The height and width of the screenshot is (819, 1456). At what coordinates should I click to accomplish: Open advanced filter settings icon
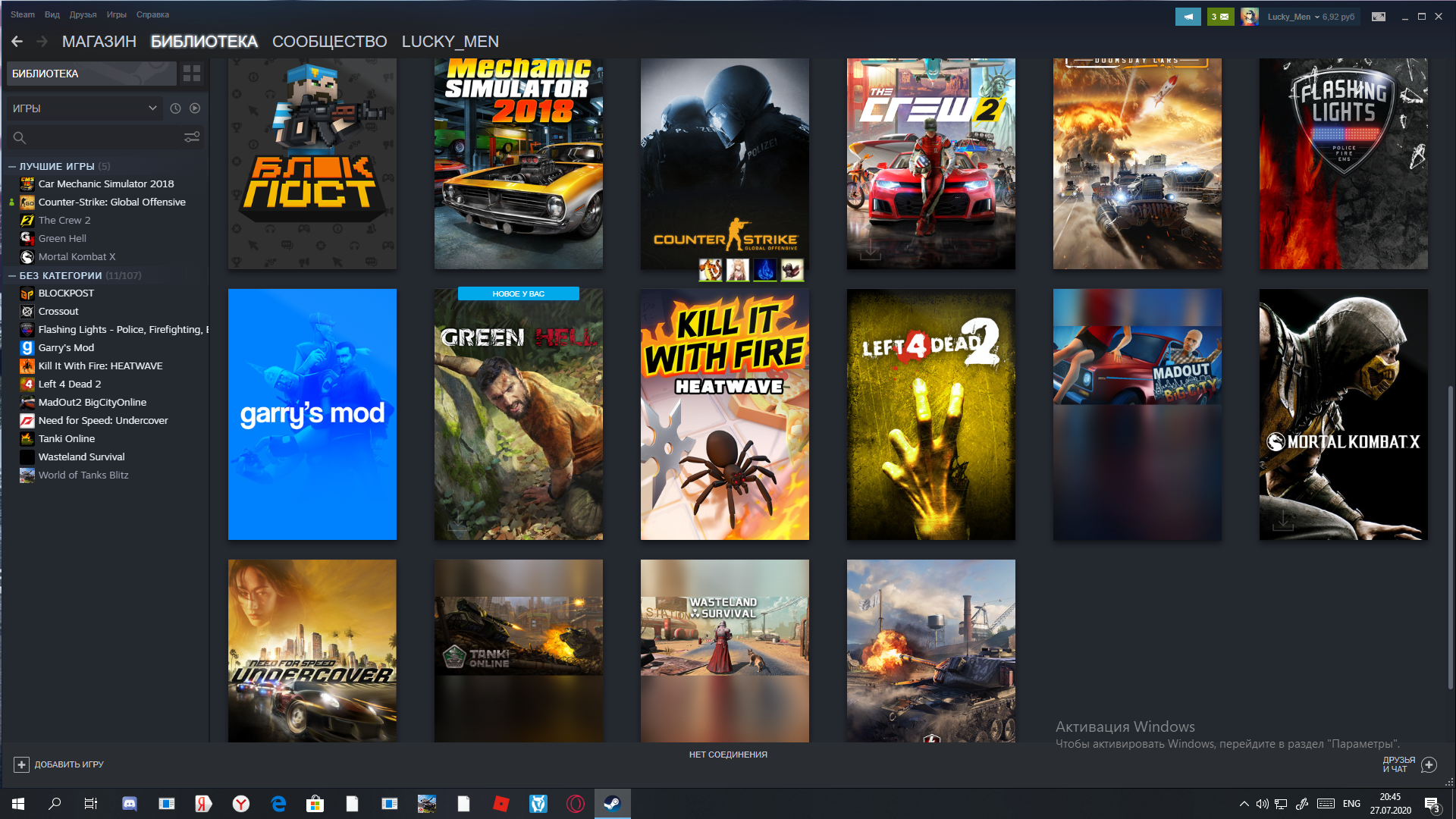(x=192, y=137)
